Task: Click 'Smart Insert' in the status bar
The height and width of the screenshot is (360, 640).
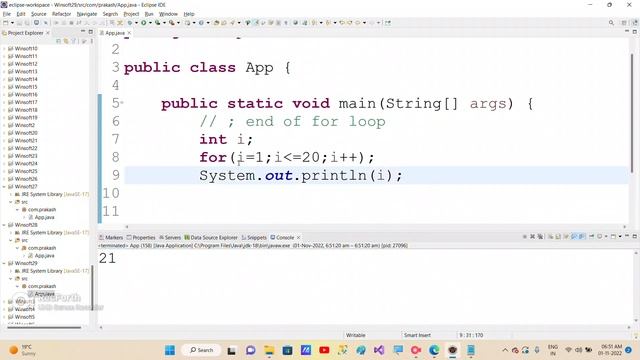Action: pyautogui.click(x=417, y=335)
